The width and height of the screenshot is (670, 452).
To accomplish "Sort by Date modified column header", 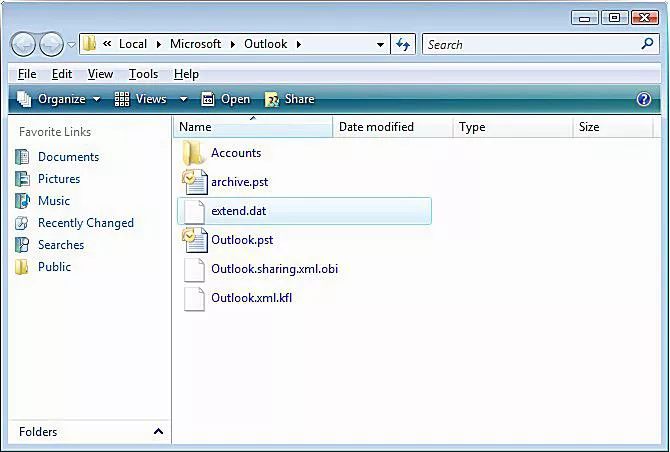I will 393,127.
